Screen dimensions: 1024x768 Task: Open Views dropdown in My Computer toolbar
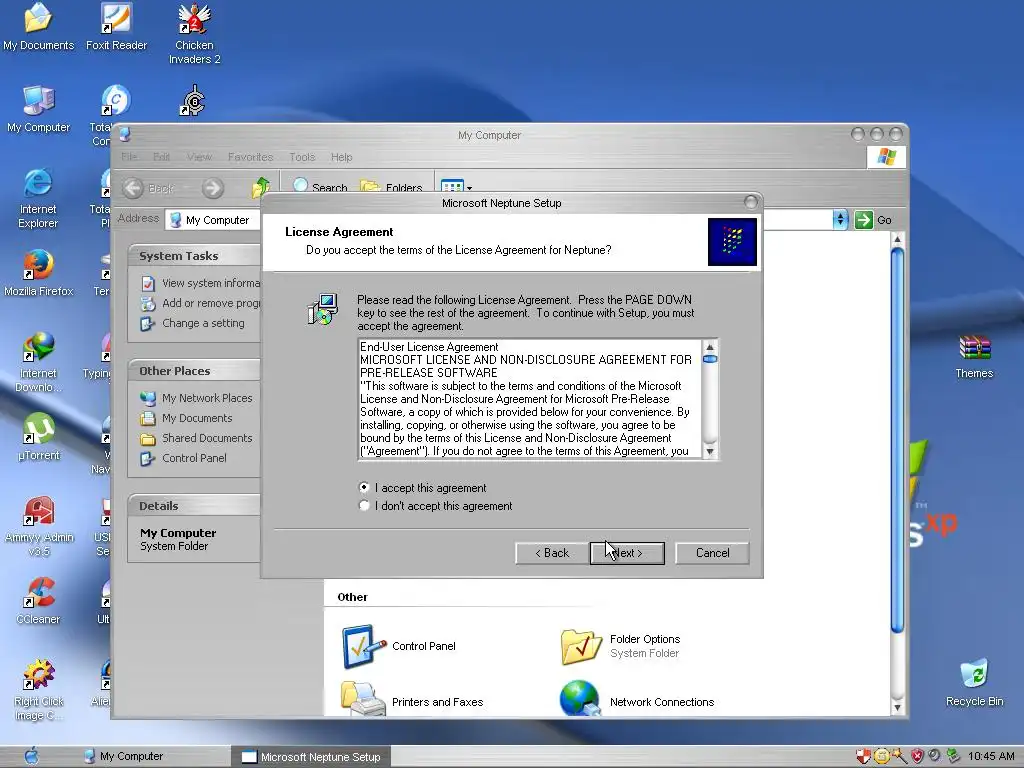pos(456,187)
